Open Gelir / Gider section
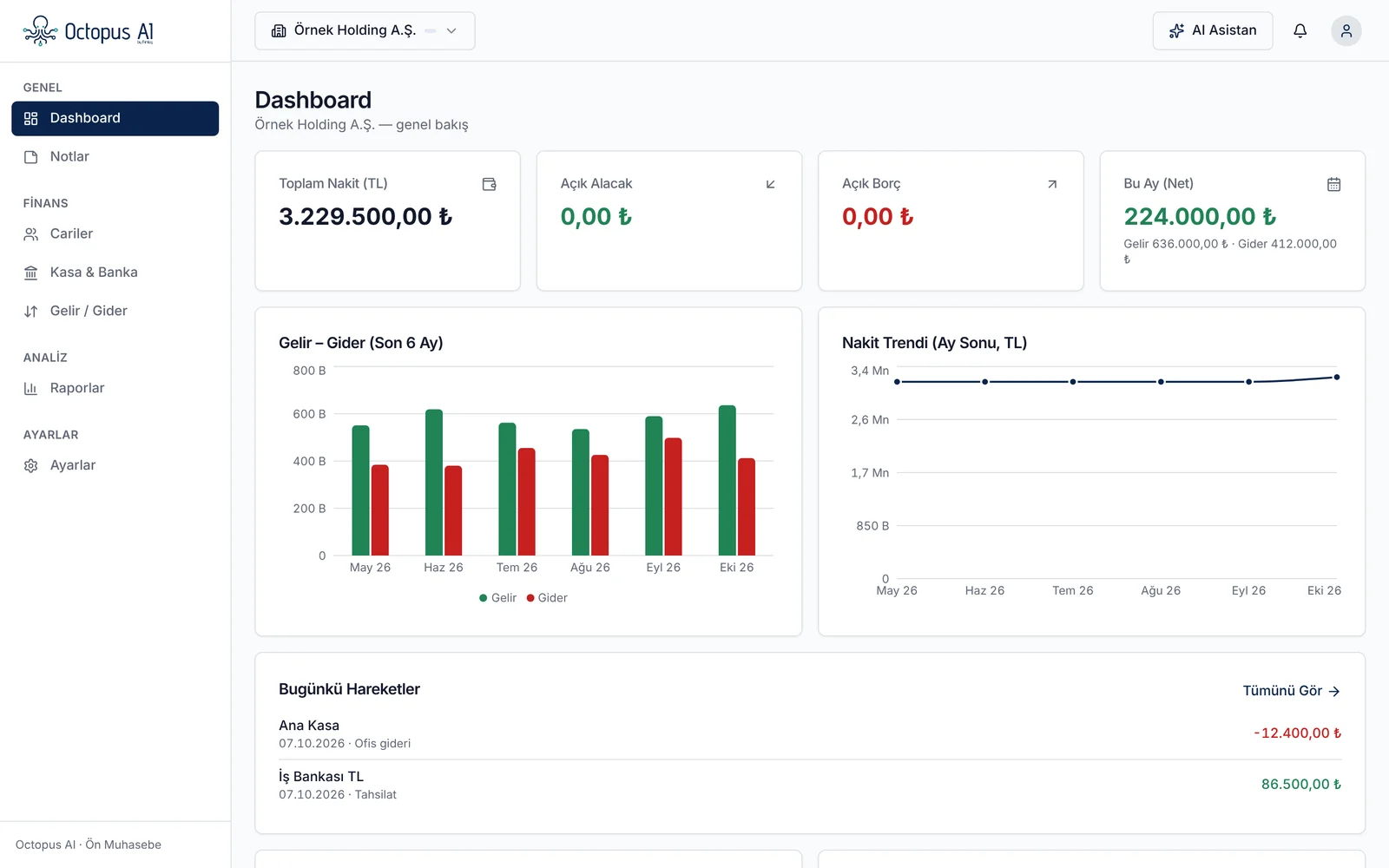The width and height of the screenshot is (1389, 868). pos(115,312)
